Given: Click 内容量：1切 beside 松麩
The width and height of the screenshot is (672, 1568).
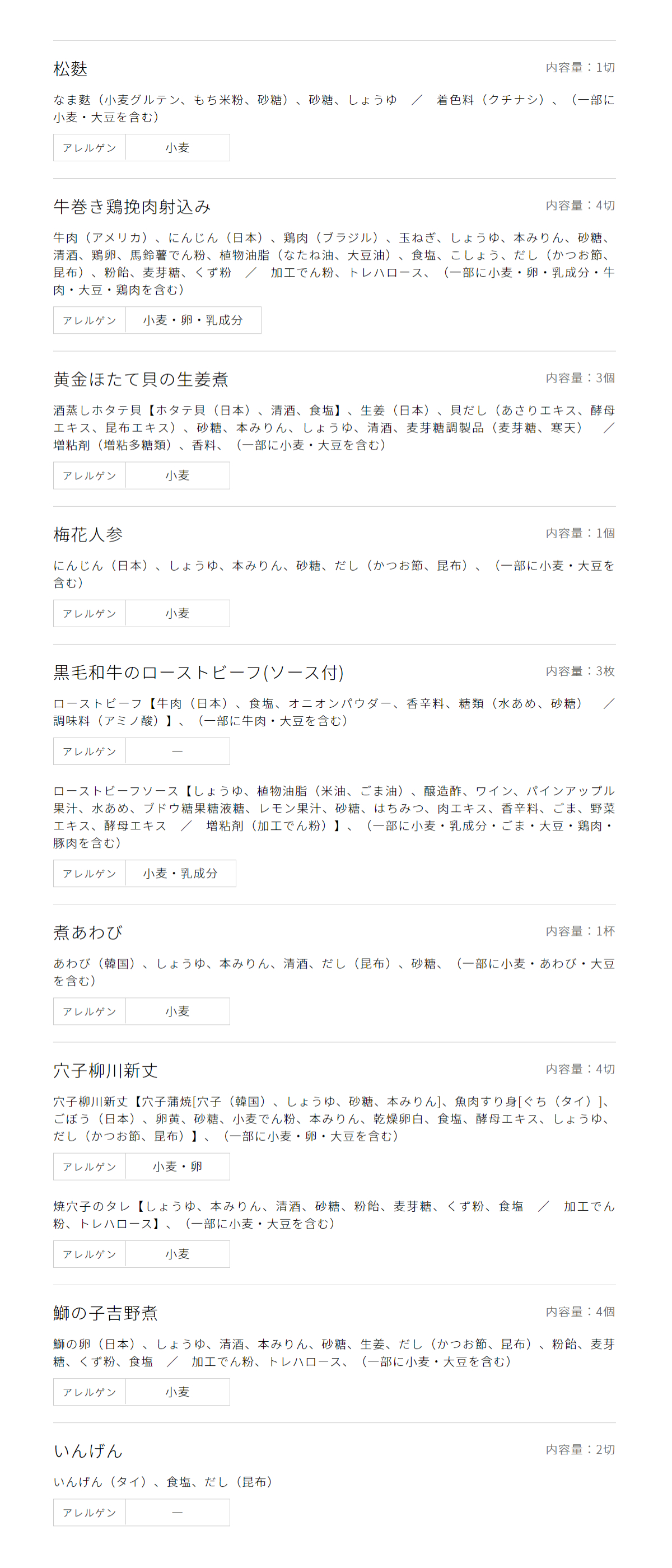Looking at the screenshot, I should [580, 68].
